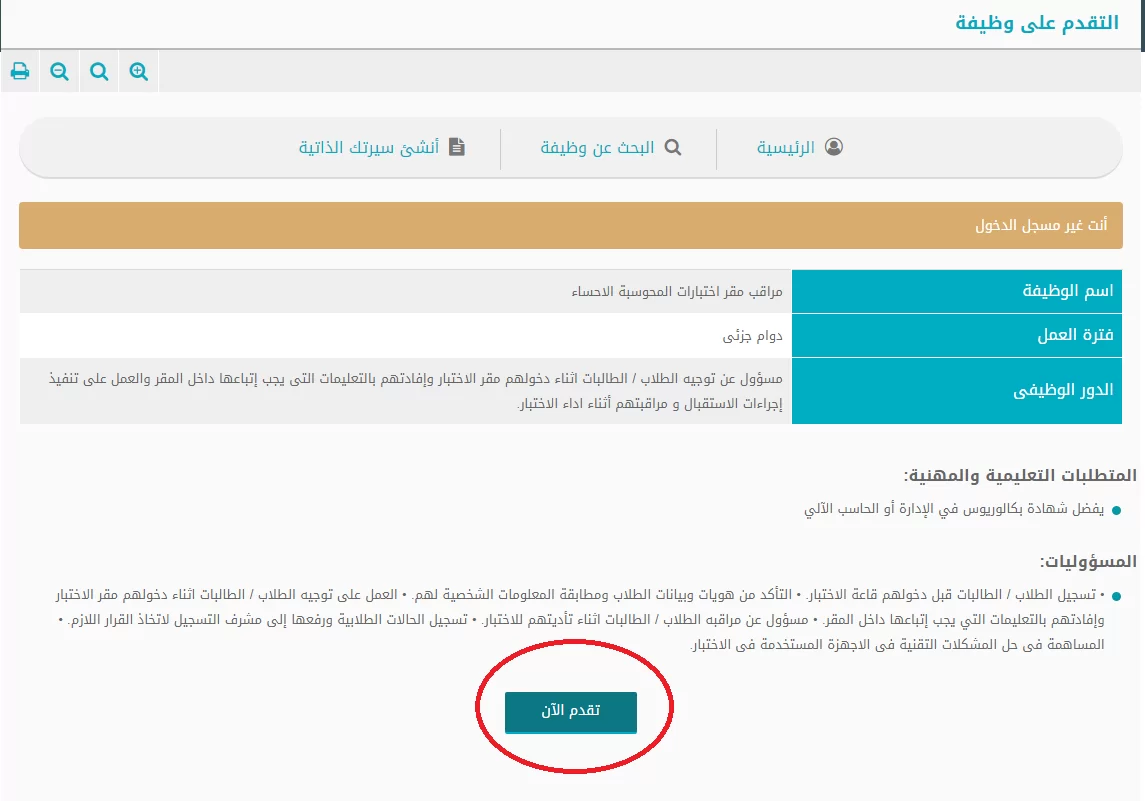The image size is (1145, 801).
Task: Click the المسؤوليات heading
Action: coord(1088,562)
